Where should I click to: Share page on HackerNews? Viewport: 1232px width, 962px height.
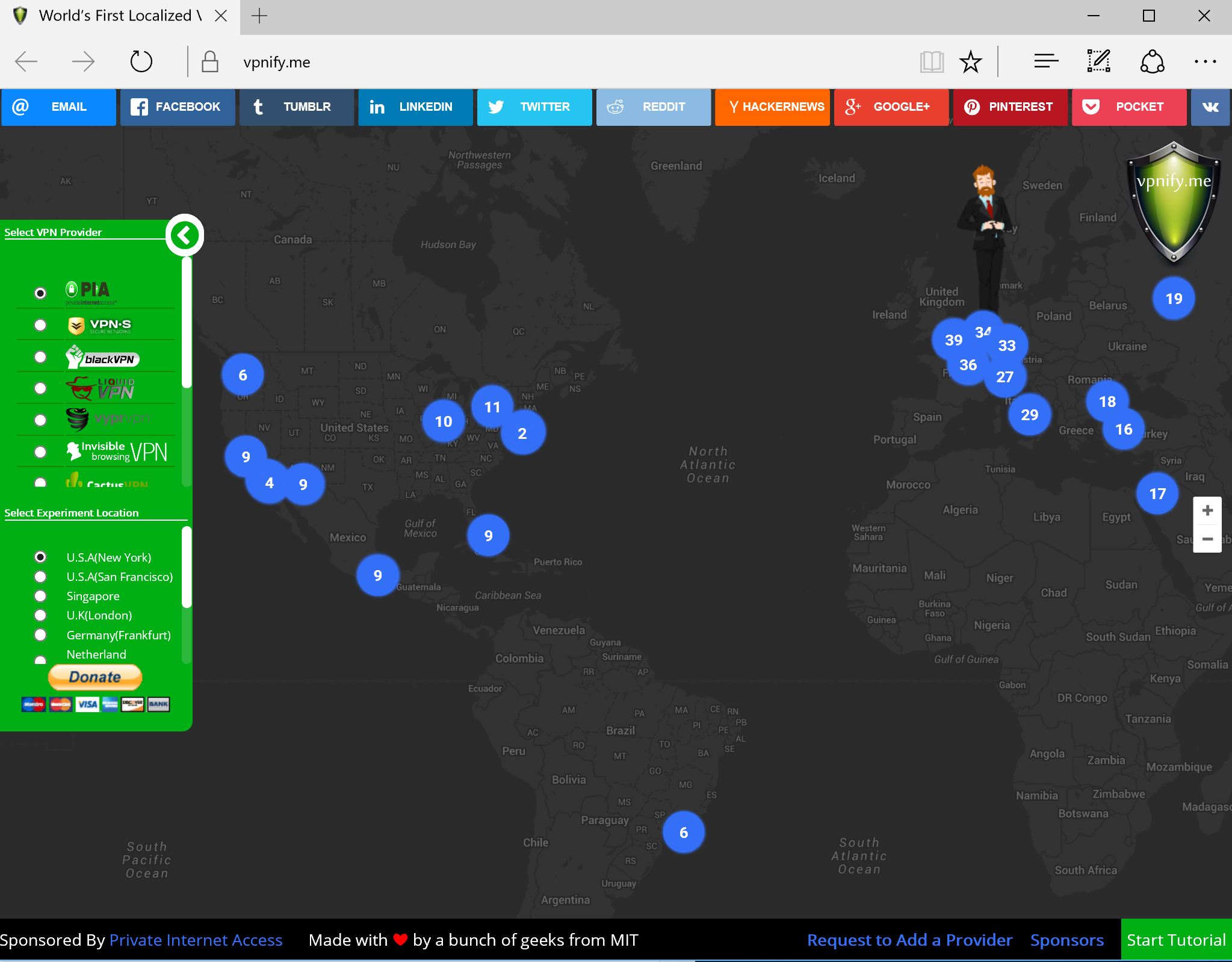(x=772, y=107)
